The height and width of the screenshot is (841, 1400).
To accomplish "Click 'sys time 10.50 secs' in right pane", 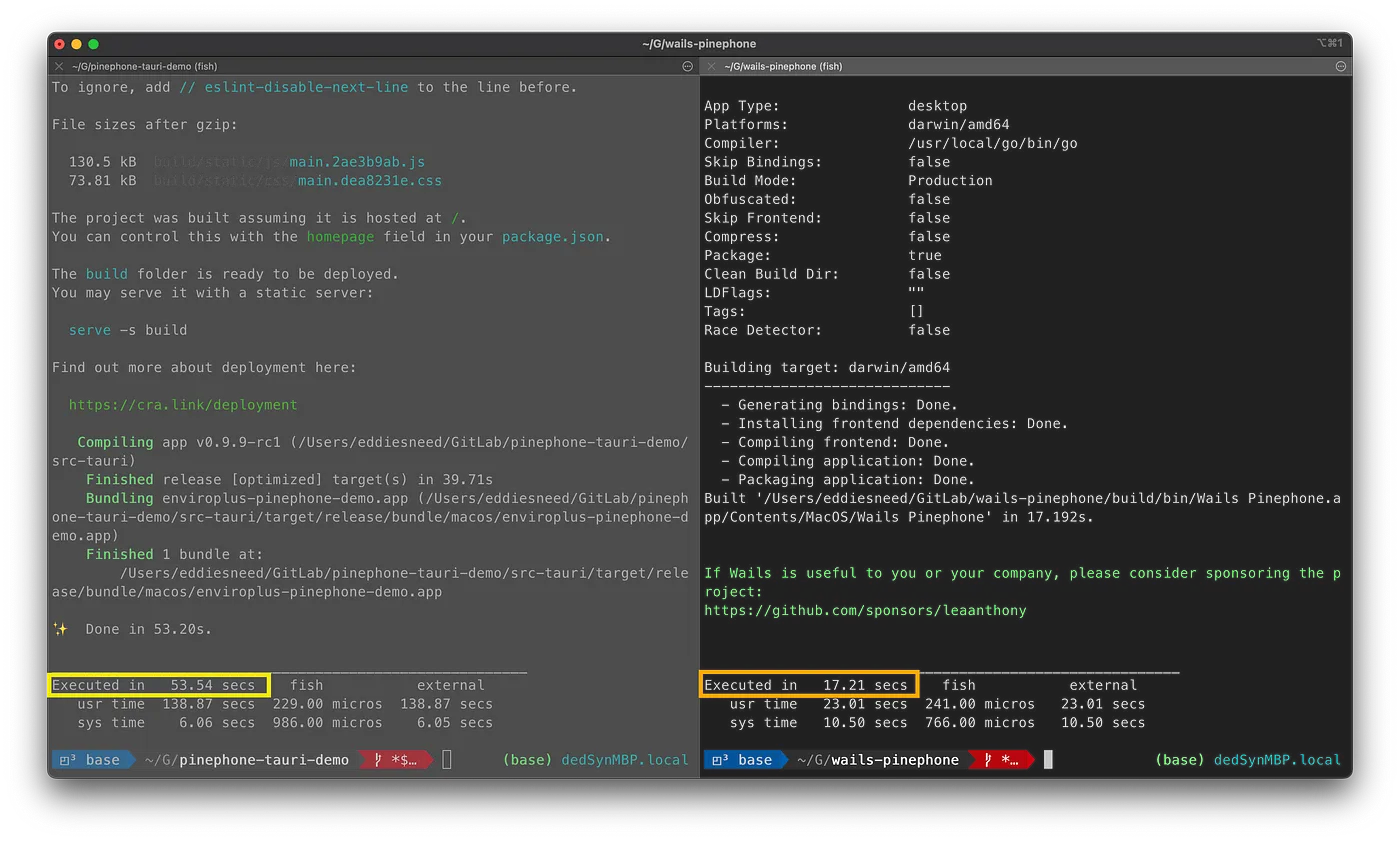I will tap(818, 722).
